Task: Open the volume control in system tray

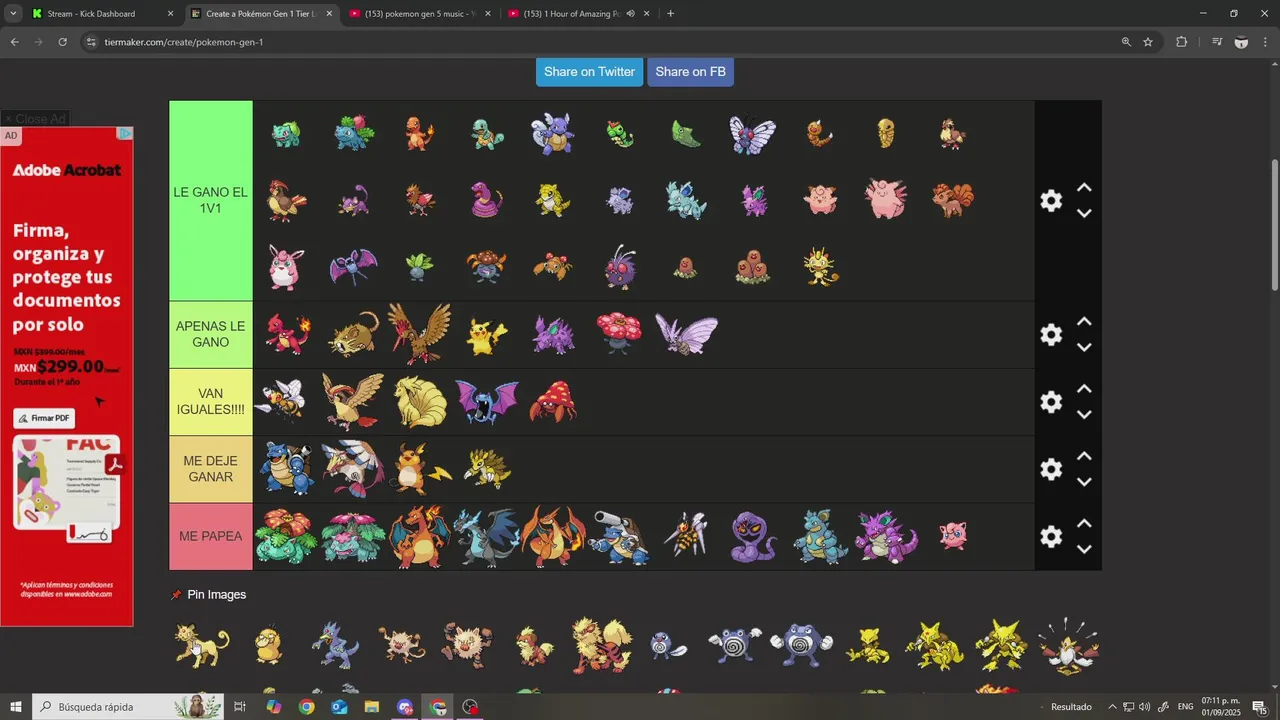Action: point(1144,706)
